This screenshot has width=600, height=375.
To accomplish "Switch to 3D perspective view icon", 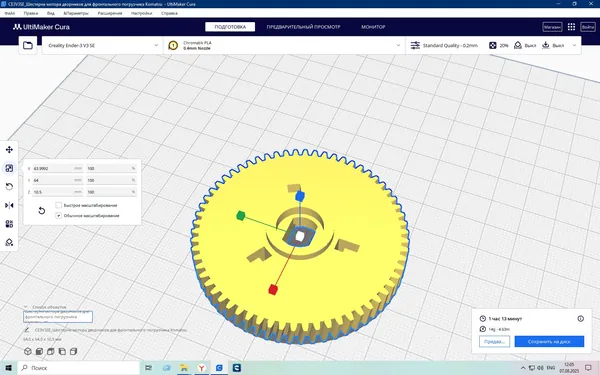I will [28, 351].
